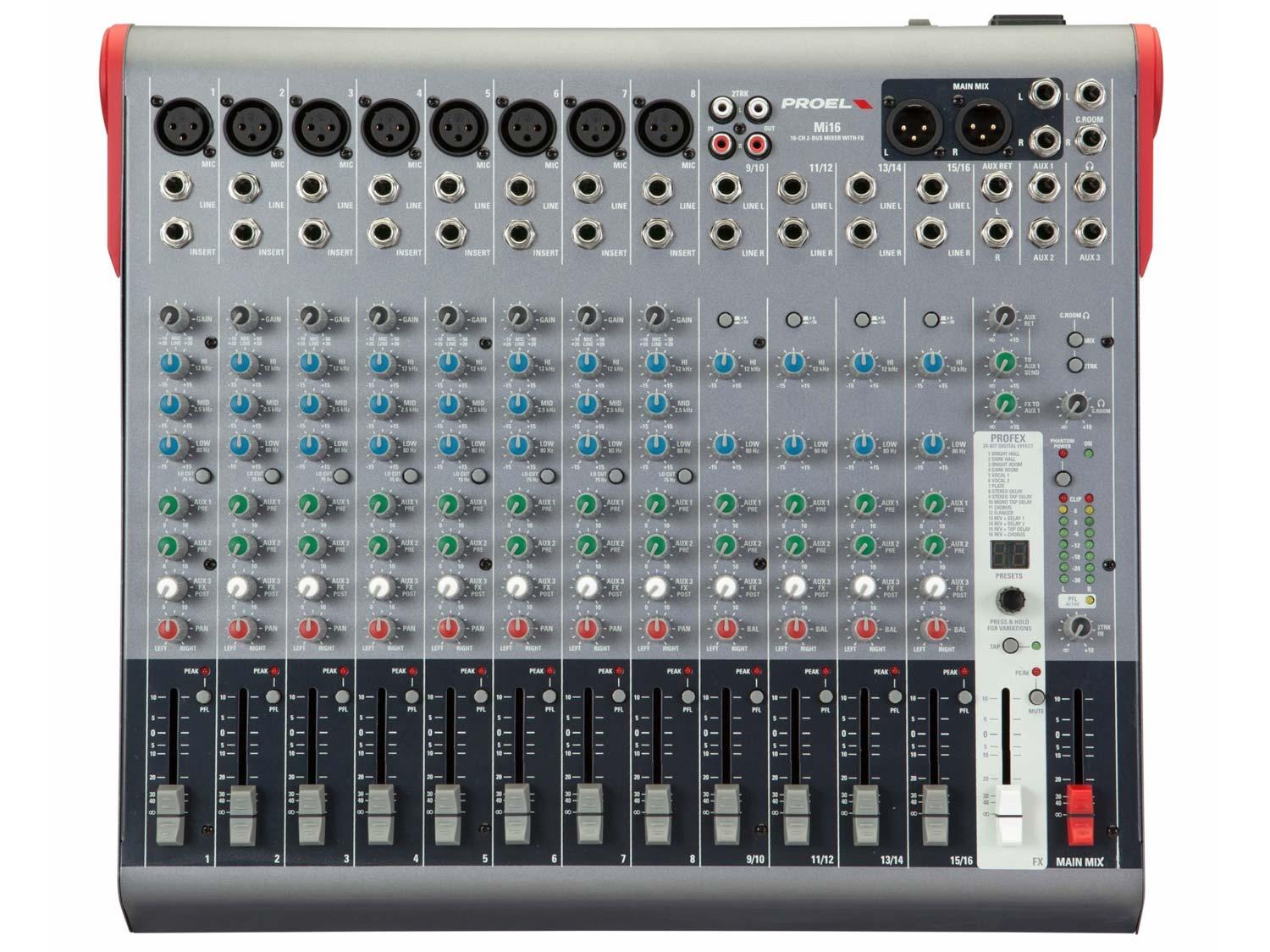The image size is (1270, 952).
Task: Click the white AUX 3 FX knob on channel 7
Action: pyautogui.click(x=585, y=586)
